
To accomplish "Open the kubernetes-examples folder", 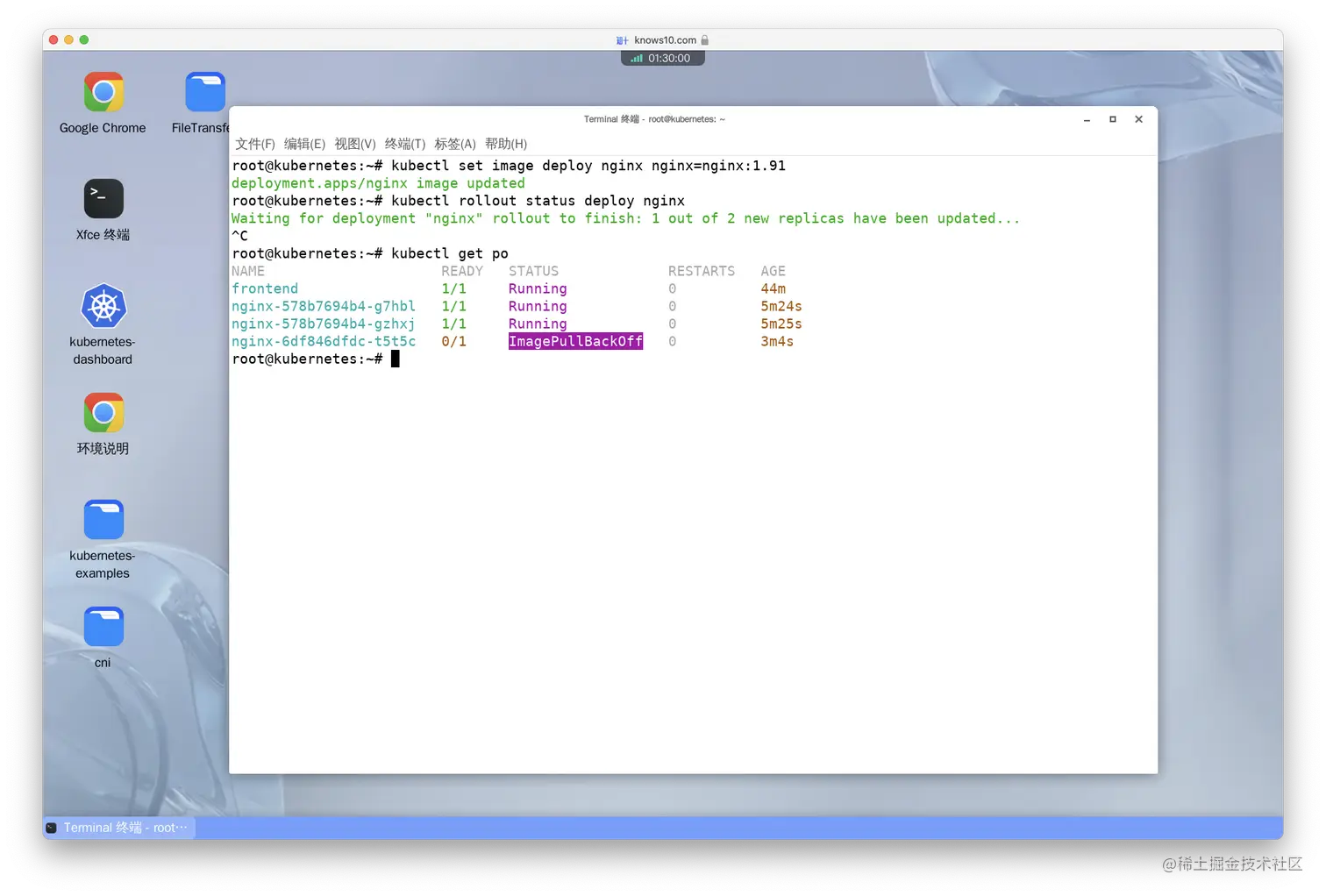I will click(x=103, y=520).
